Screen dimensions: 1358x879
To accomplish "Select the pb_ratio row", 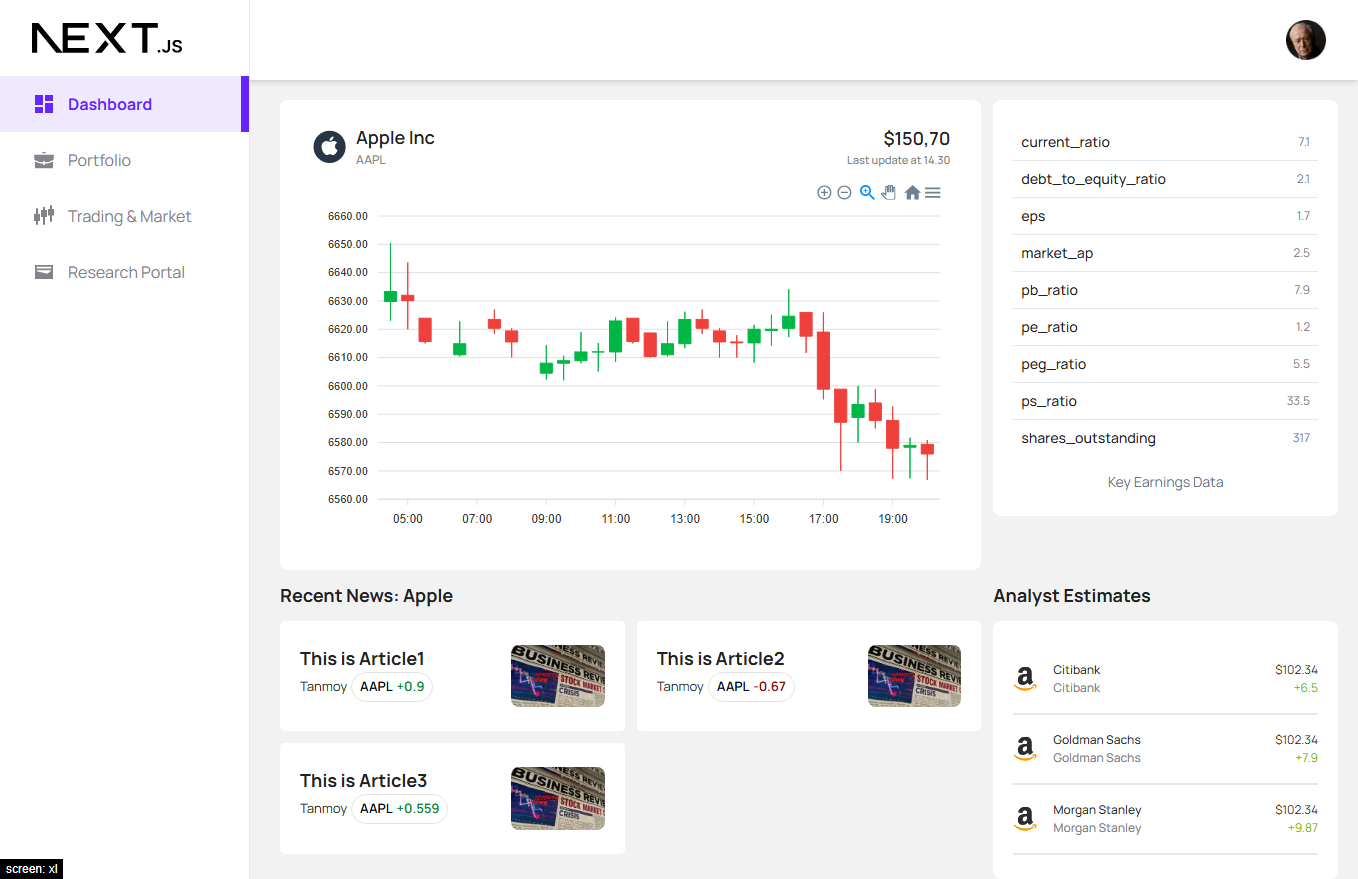I will (1165, 290).
